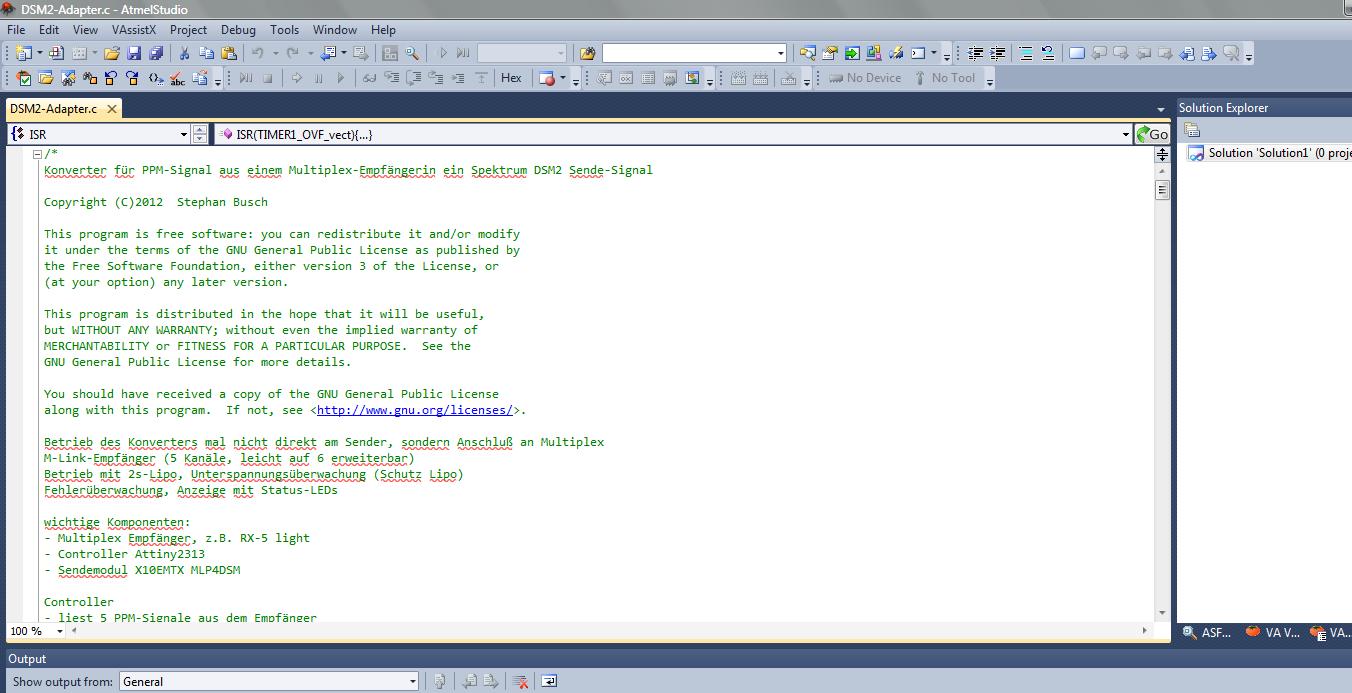This screenshot has height=693, width=1352.
Task: Click the VAssistX open file in solution icon
Action: pos(46,78)
